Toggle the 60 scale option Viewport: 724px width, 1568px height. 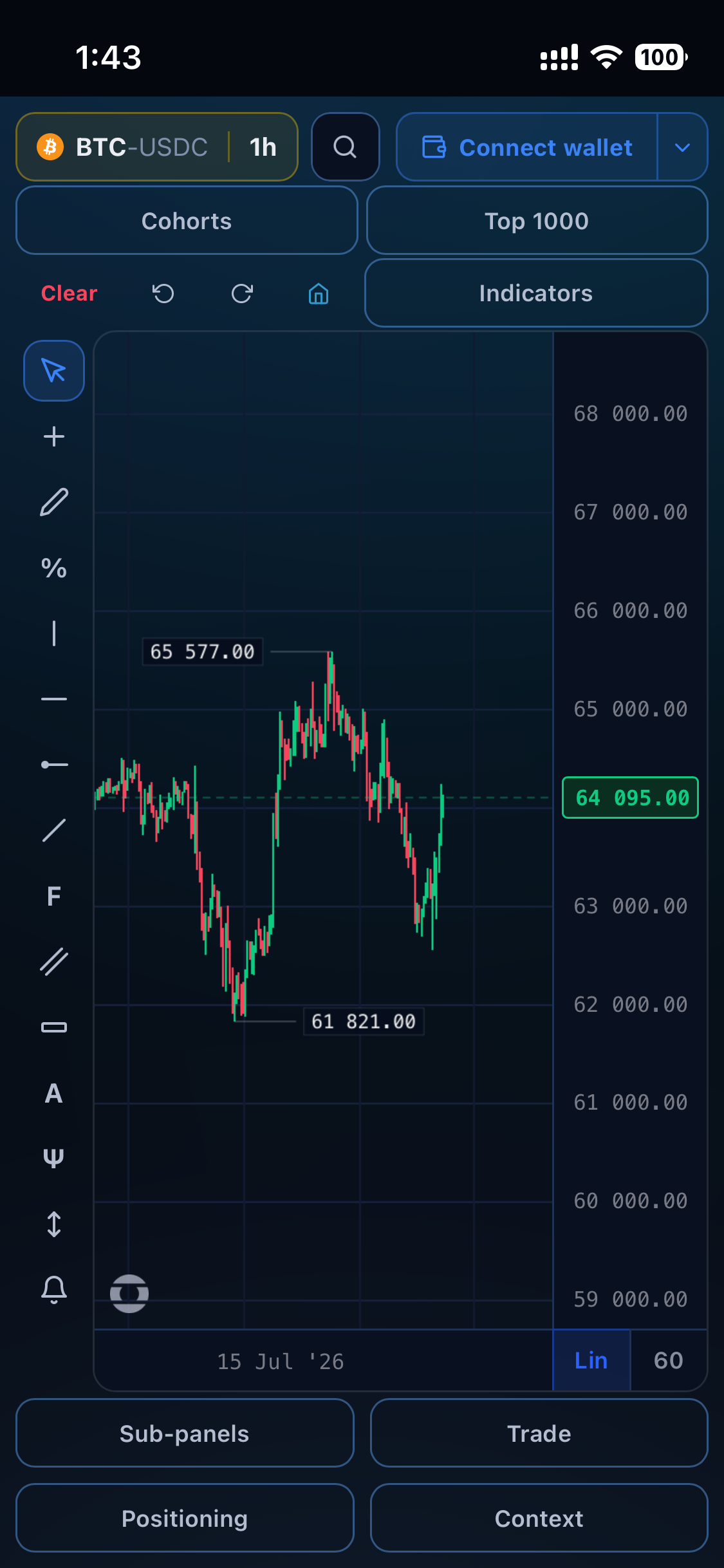pos(669,1360)
